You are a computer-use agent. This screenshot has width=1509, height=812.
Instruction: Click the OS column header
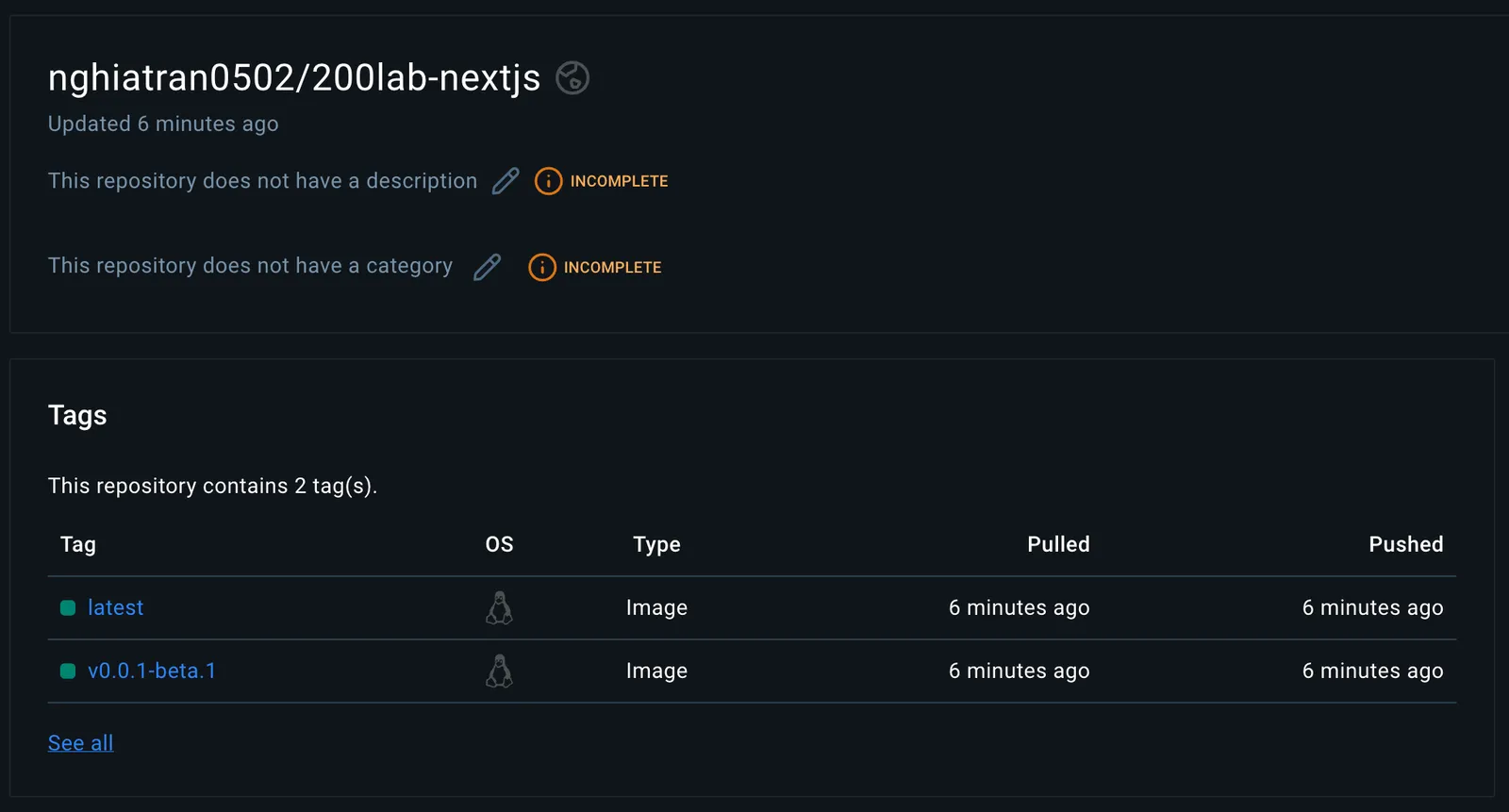click(x=499, y=544)
